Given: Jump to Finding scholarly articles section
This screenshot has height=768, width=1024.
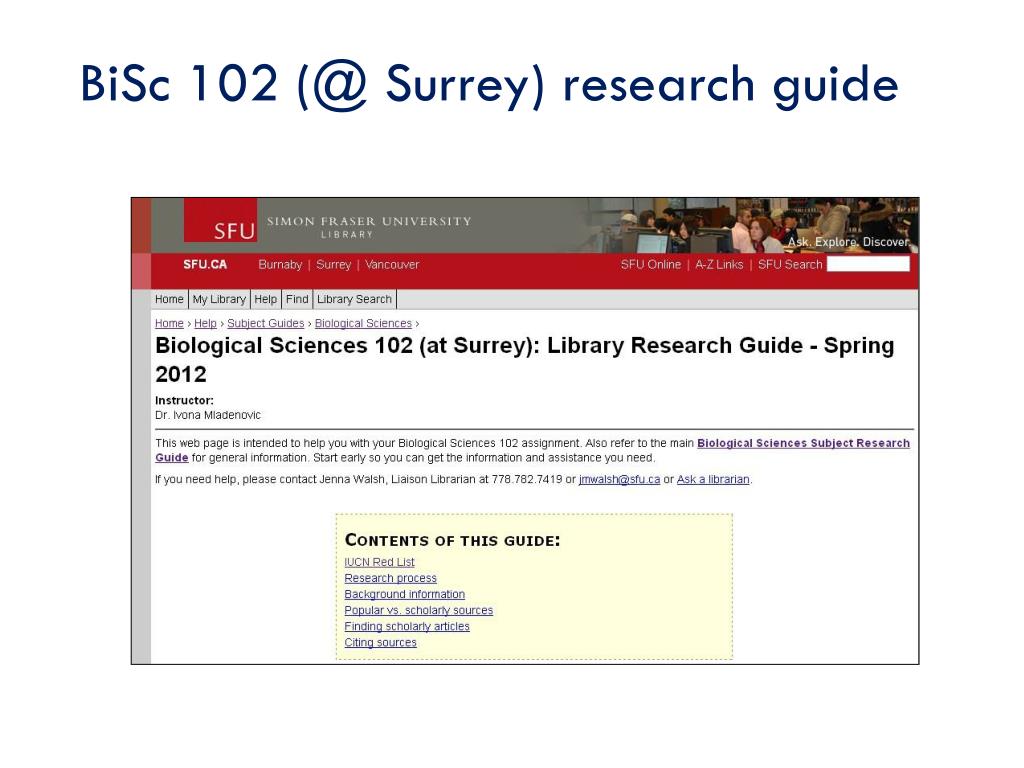Looking at the screenshot, I should coord(407,626).
